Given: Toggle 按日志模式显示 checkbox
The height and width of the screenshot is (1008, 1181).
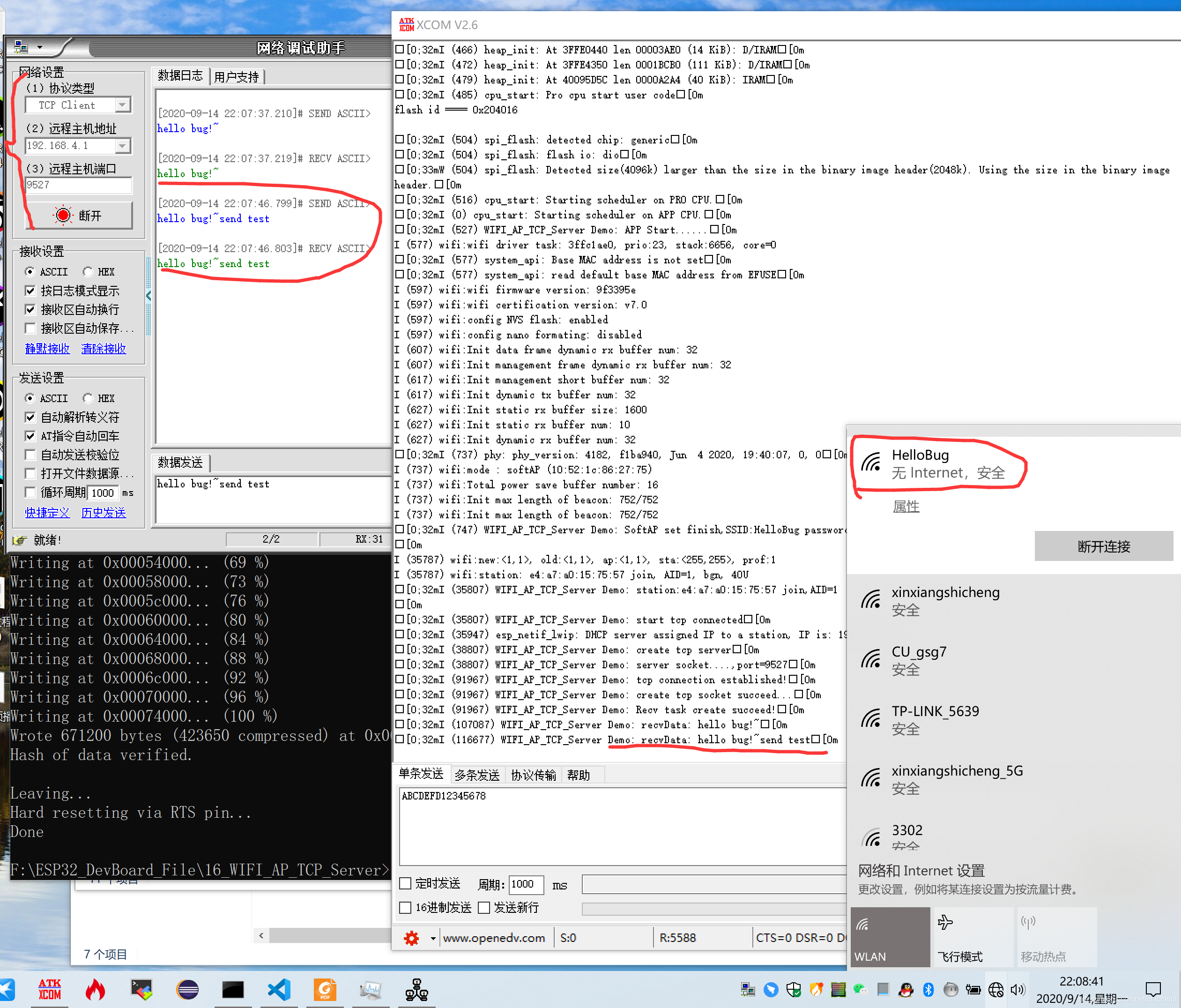Looking at the screenshot, I should 30,291.
